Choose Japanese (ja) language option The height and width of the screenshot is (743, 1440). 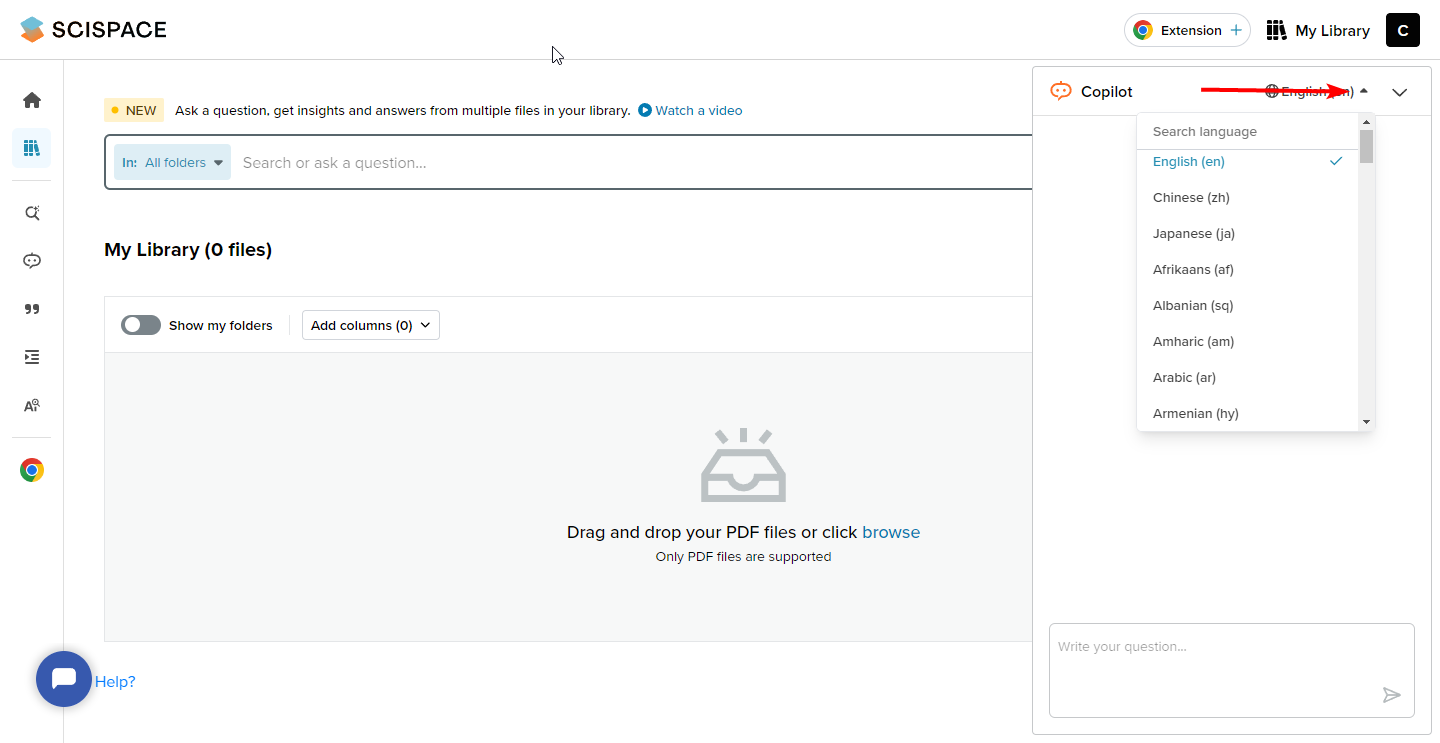pyautogui.click(x=1194, y=233)
